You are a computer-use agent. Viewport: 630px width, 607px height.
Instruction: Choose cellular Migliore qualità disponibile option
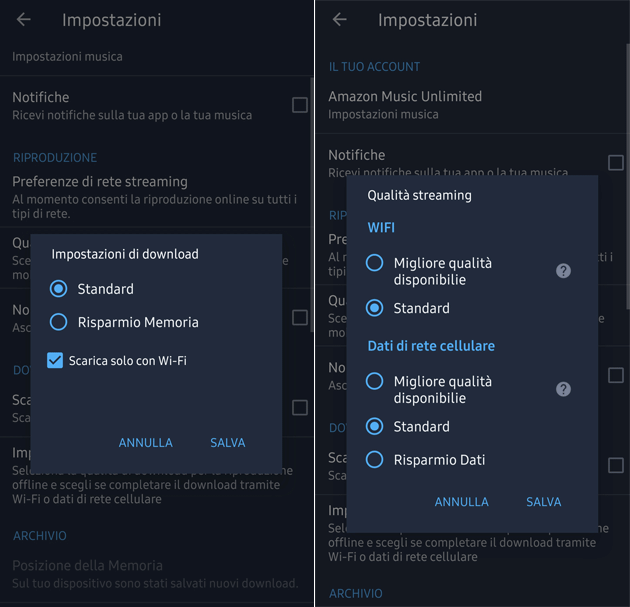coord(375,381)
